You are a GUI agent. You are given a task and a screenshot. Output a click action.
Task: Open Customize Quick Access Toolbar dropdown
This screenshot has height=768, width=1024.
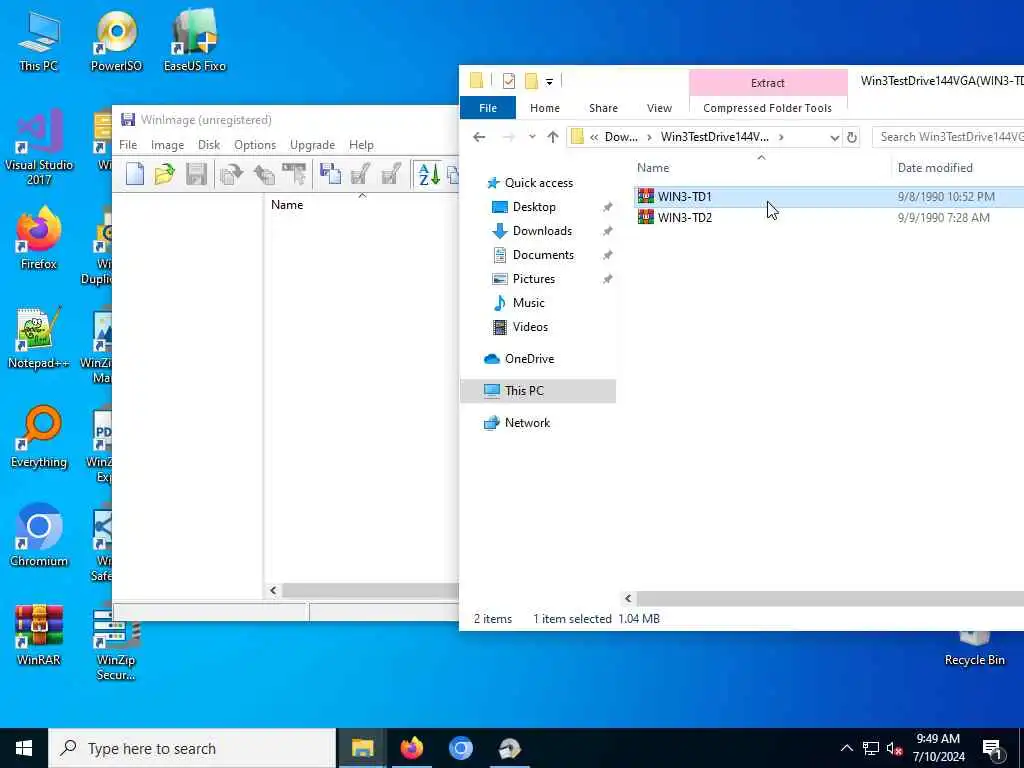pos(549,82)
